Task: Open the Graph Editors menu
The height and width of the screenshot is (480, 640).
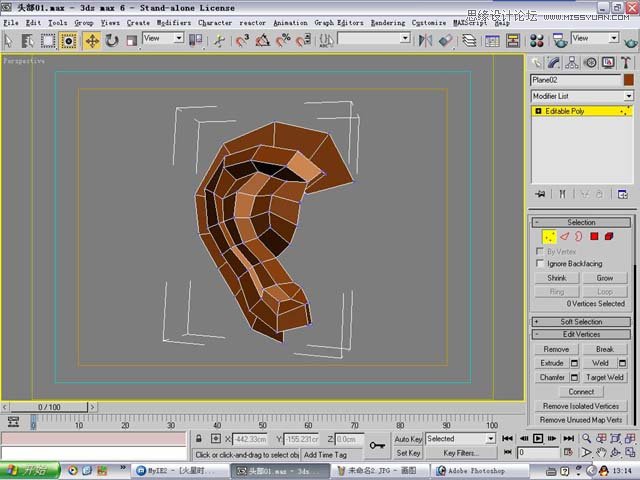Action: 339,23
